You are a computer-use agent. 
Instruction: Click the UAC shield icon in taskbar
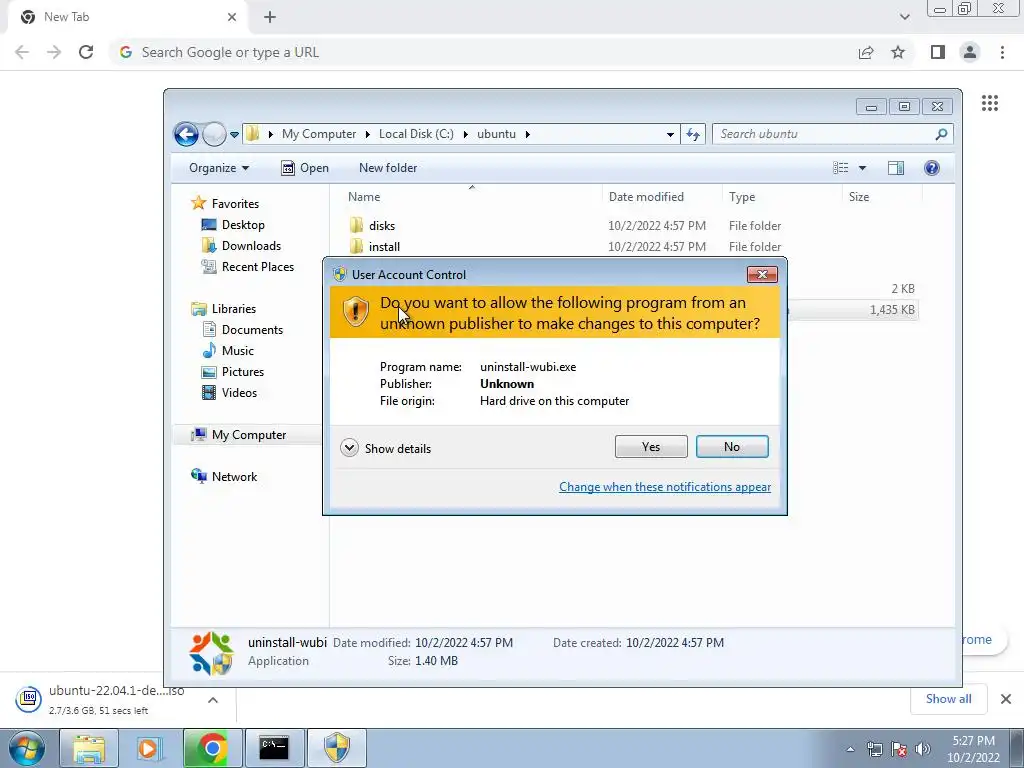click(337, 748)
